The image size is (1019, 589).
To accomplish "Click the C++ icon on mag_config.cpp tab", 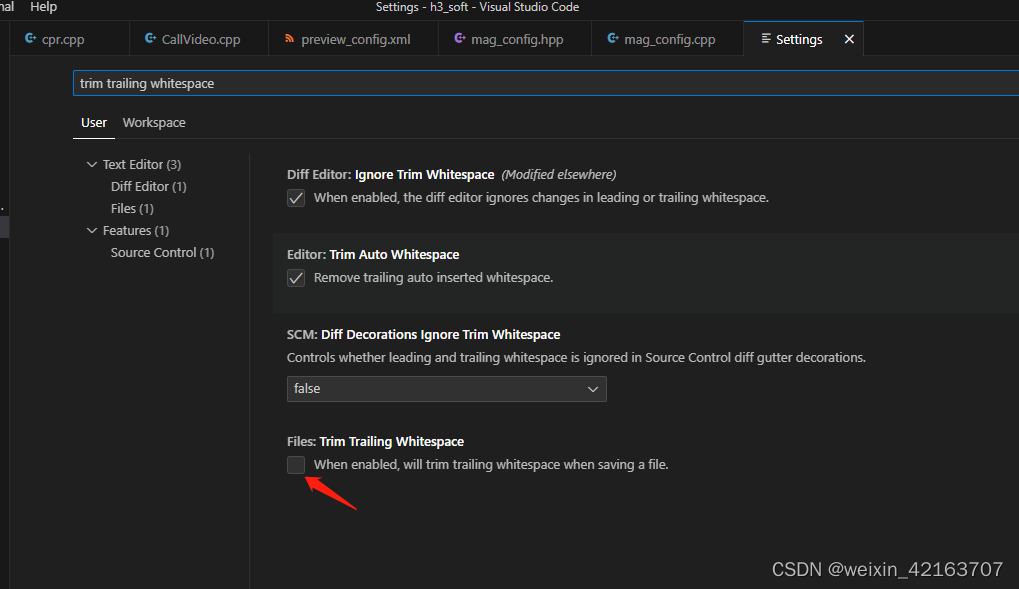I will pyautogui.click(x=613, y=38).
